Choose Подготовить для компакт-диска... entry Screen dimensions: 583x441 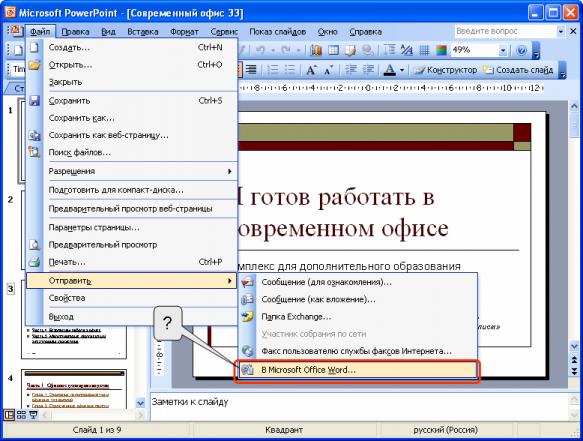[132, 190]
